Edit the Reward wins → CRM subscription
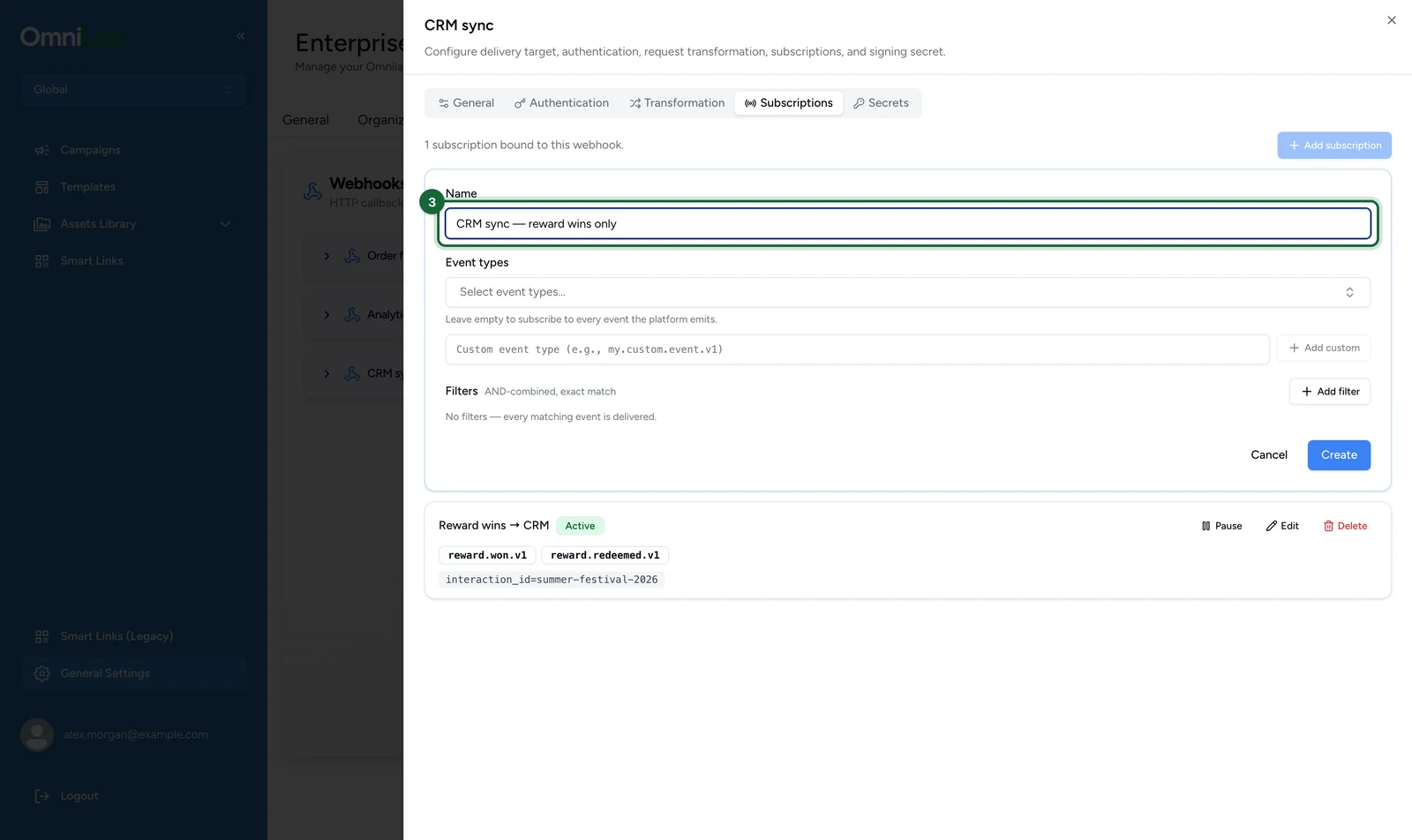Image resolution: width=1412 pixels, height=840 pixels. coord(1282,526)
